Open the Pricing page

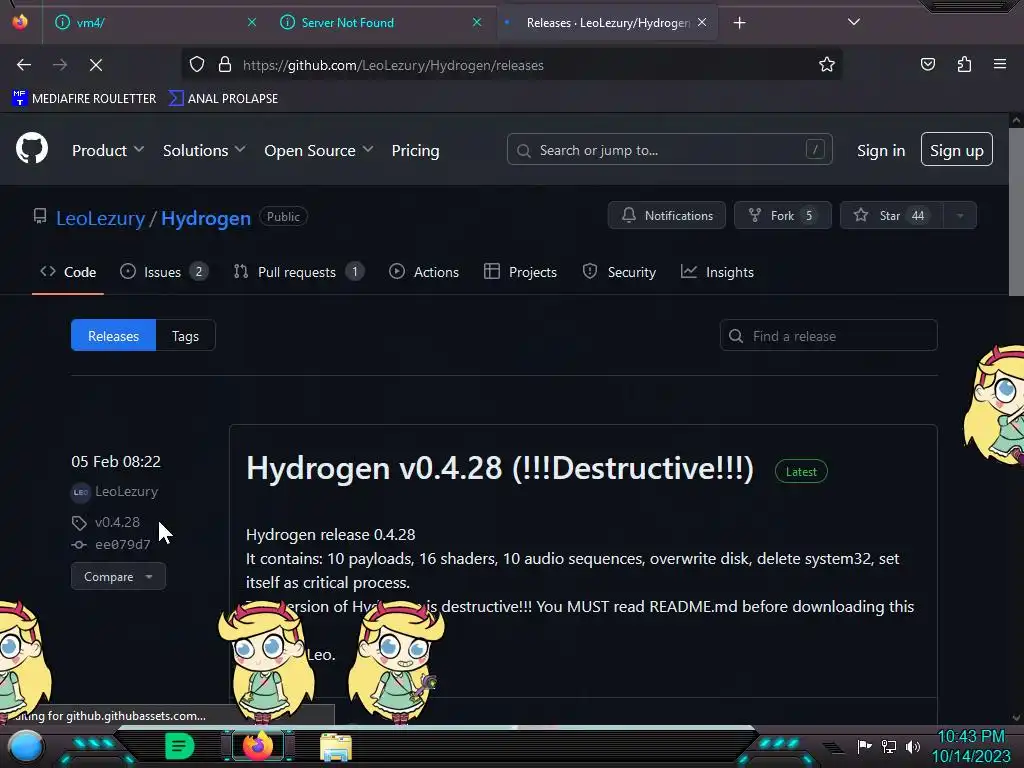click(x=415, y=150)
